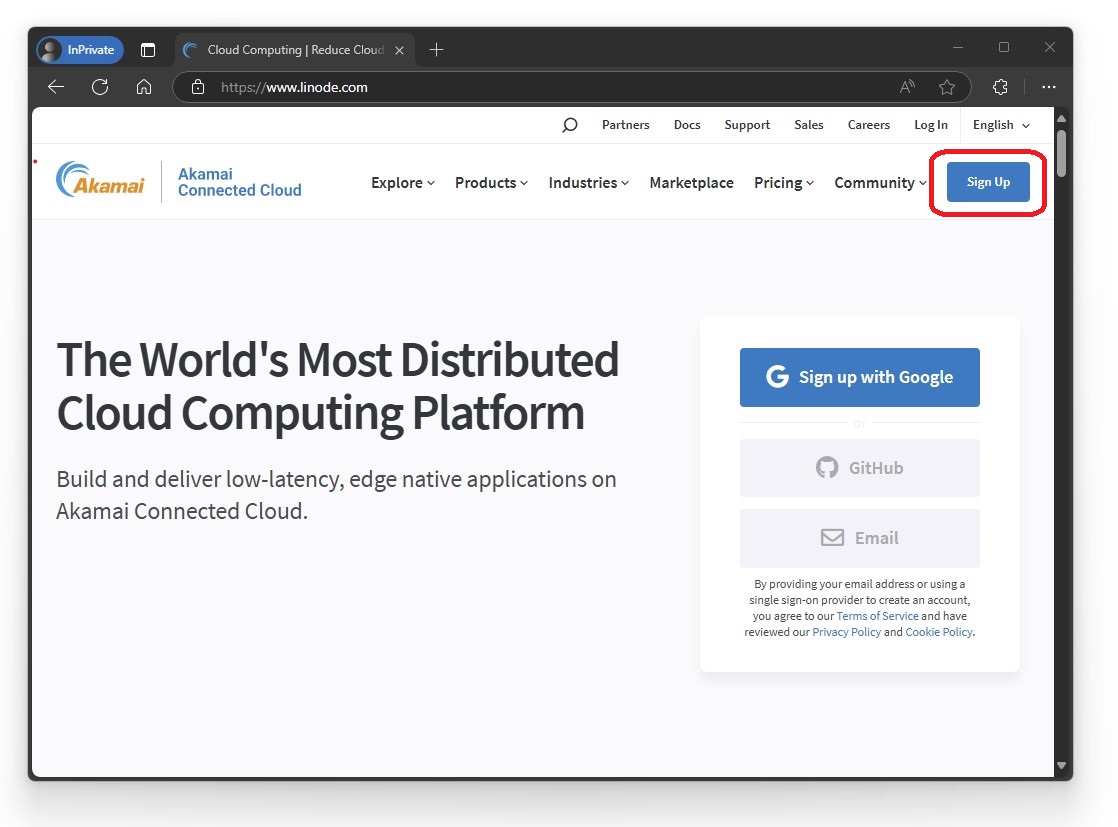Open the site search magnifier
1118x827 pixels.
click(569, 125)
